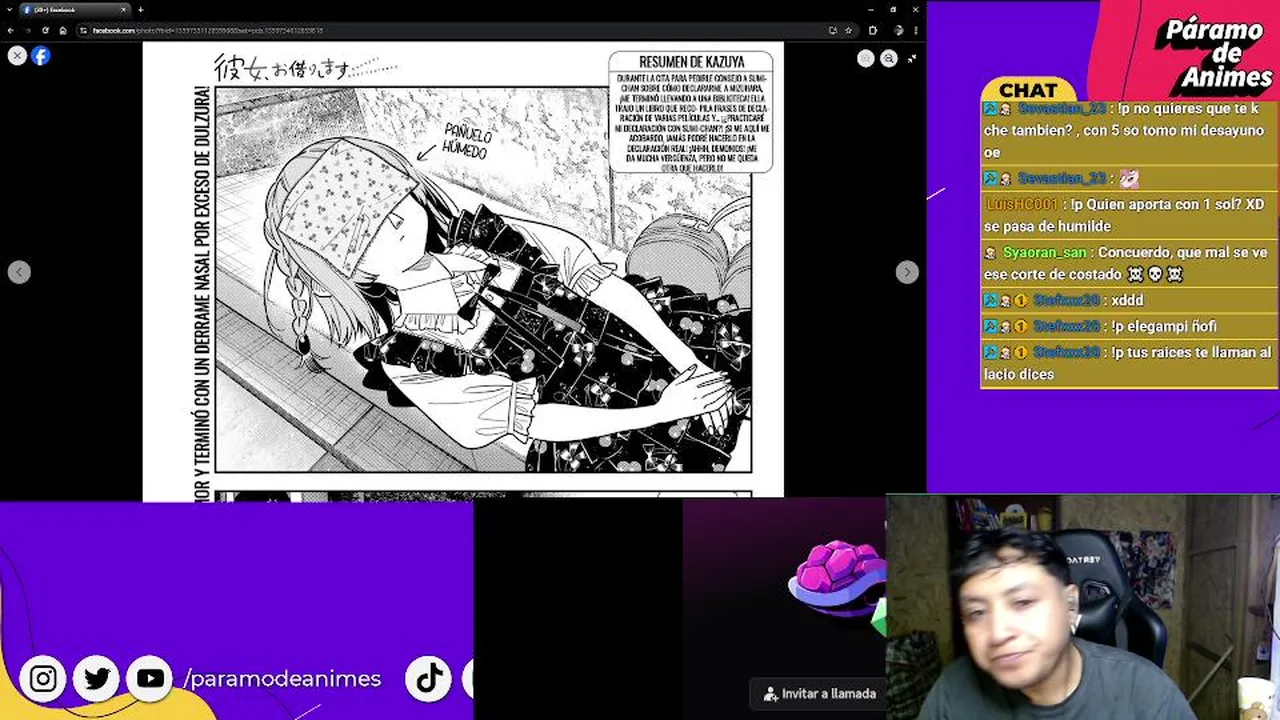Click skull emojis in Syaoran_san message

click(x=1155, y=274)
